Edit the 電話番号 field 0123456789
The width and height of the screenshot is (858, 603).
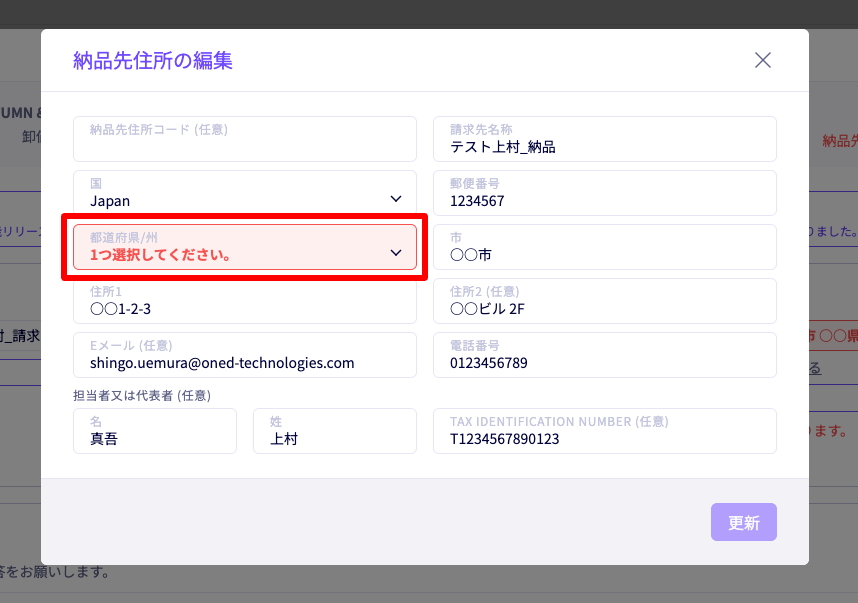(605, 355)
